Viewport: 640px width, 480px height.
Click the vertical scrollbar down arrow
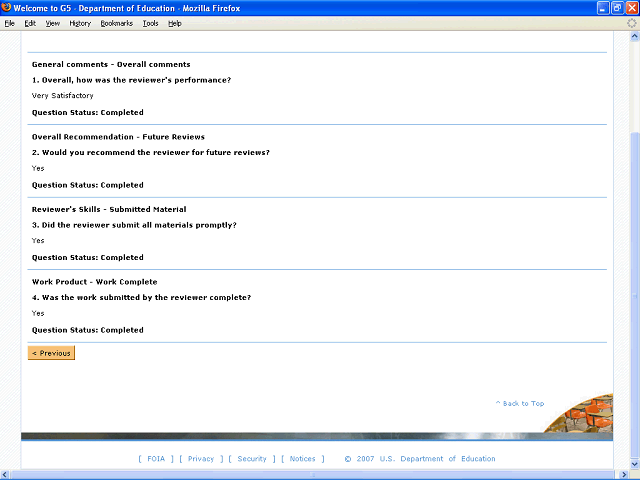point(634,464)
